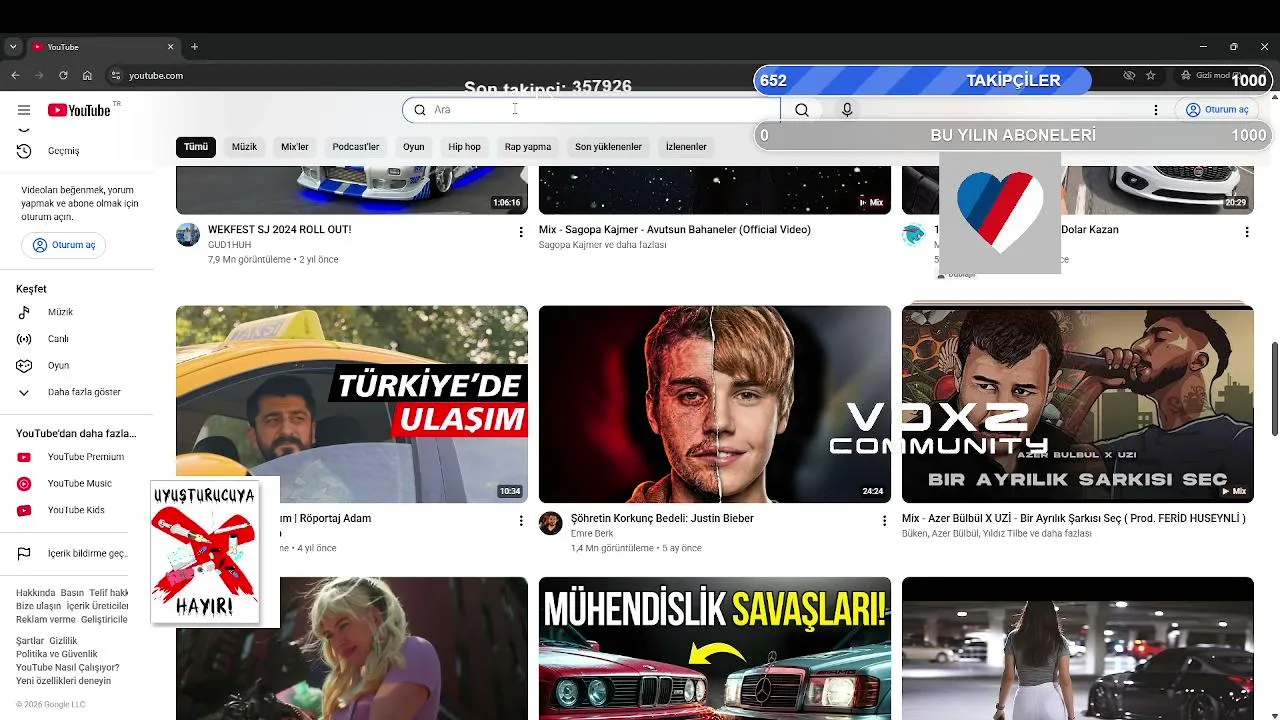Open options menu for Justin Bieber video
The image size is (1280, 720).
point(883,521)
